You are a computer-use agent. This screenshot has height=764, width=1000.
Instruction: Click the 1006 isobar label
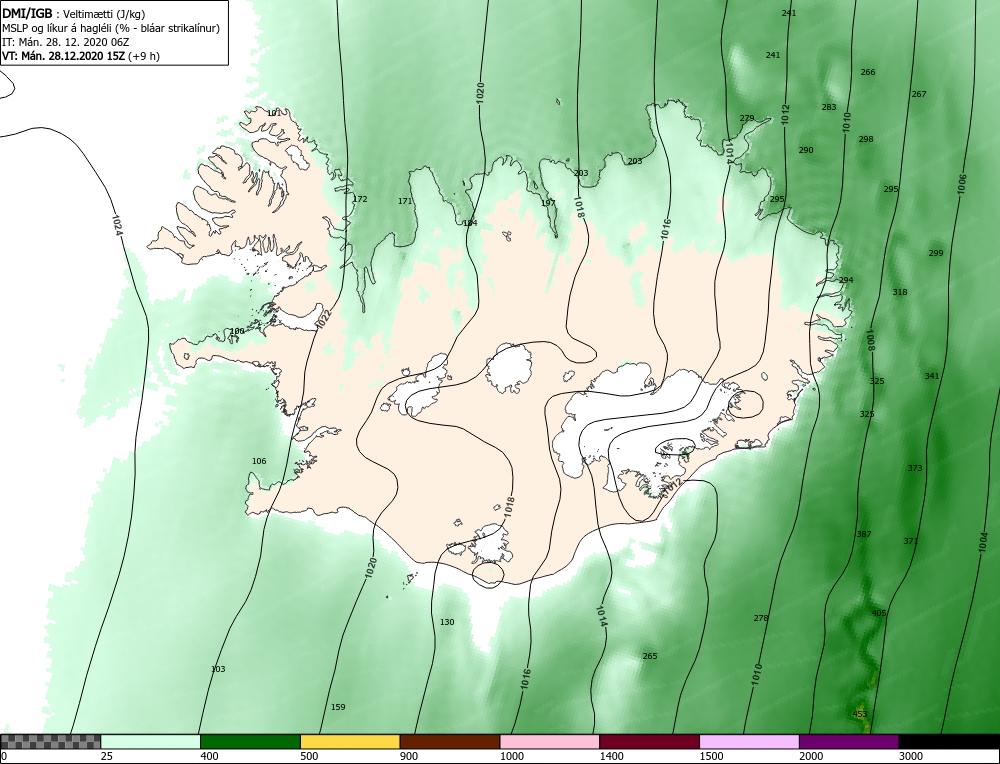tap(962, 184)
